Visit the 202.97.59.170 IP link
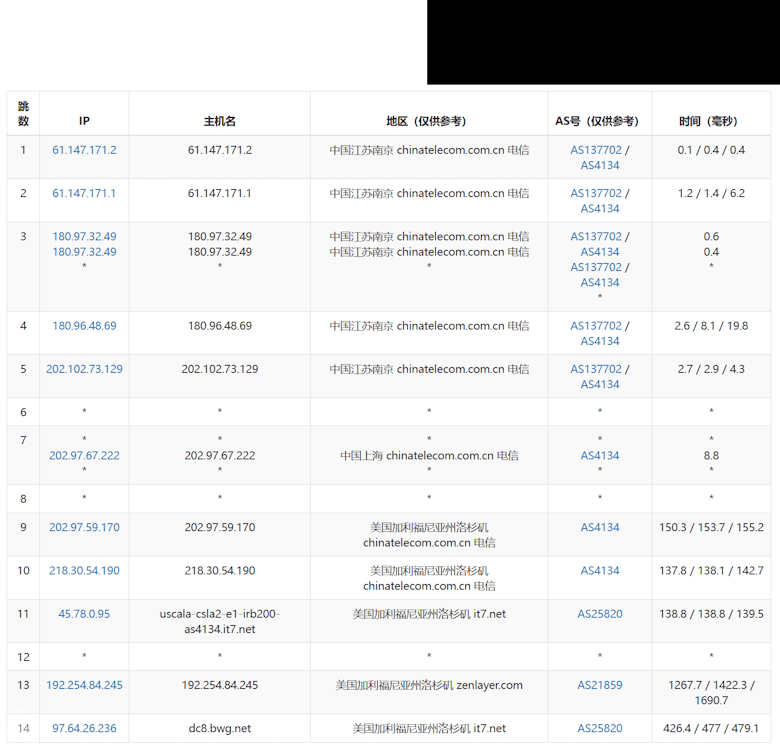The height and width of the screenshot is (752, 780). click(84, 528)
